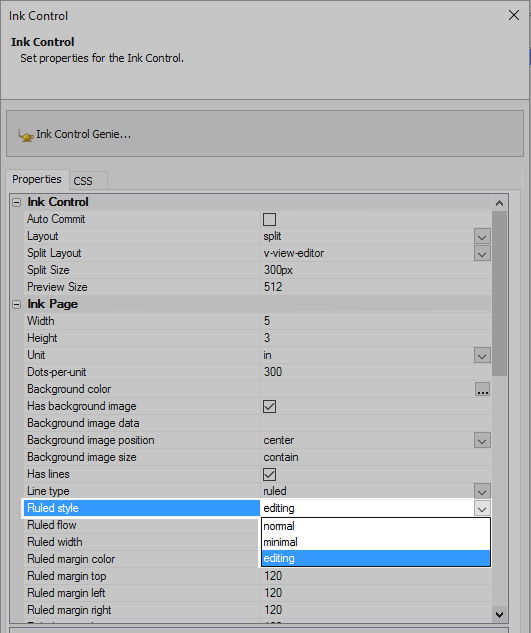This screenshot has width=531, height=633.
Task: Switch to the CSS tab
Action: click(x=88, y=180)
